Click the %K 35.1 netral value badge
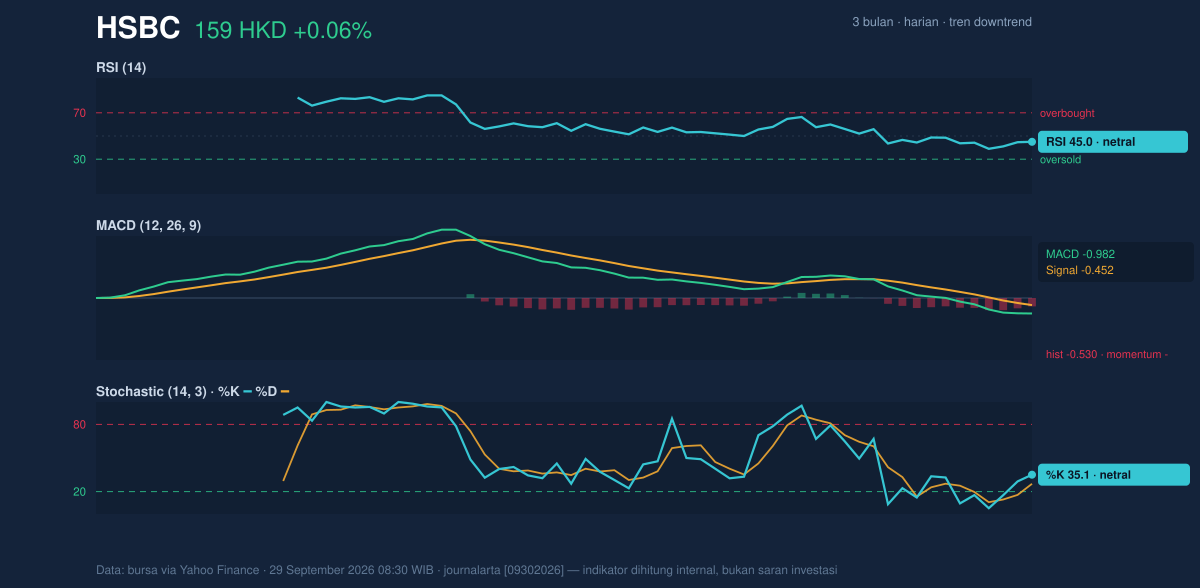This screenshot has width=1200, height=588. 1113,475
